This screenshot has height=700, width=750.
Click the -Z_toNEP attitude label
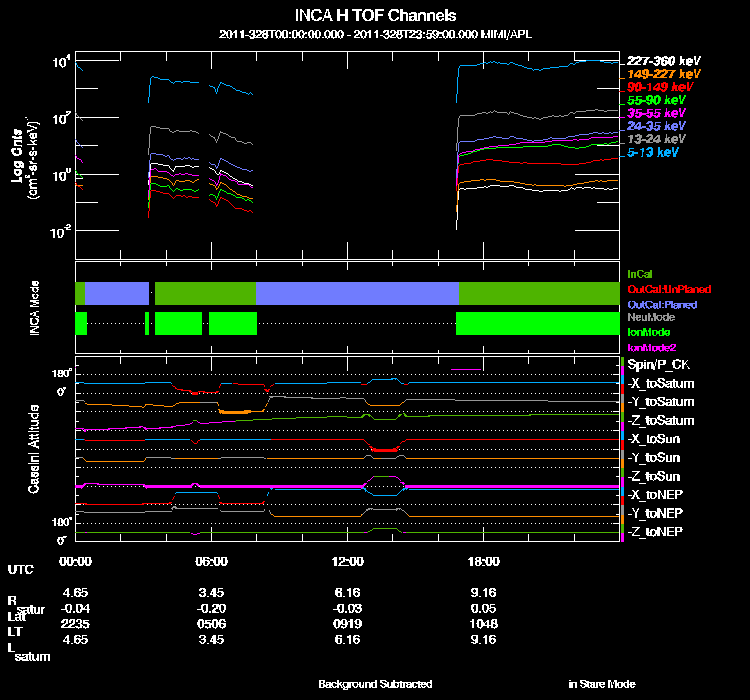pos(655,532)
